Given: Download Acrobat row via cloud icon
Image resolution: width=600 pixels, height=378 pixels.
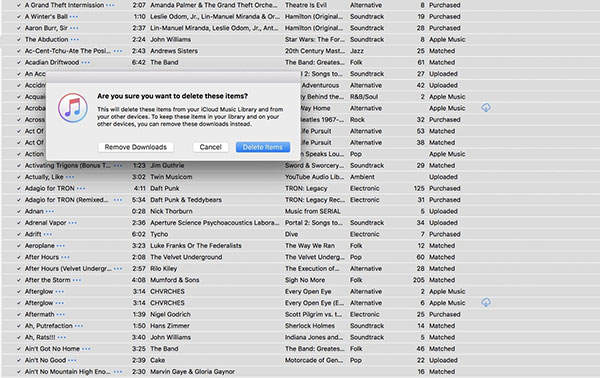Looking at the screenshot, I should [486, 108].
